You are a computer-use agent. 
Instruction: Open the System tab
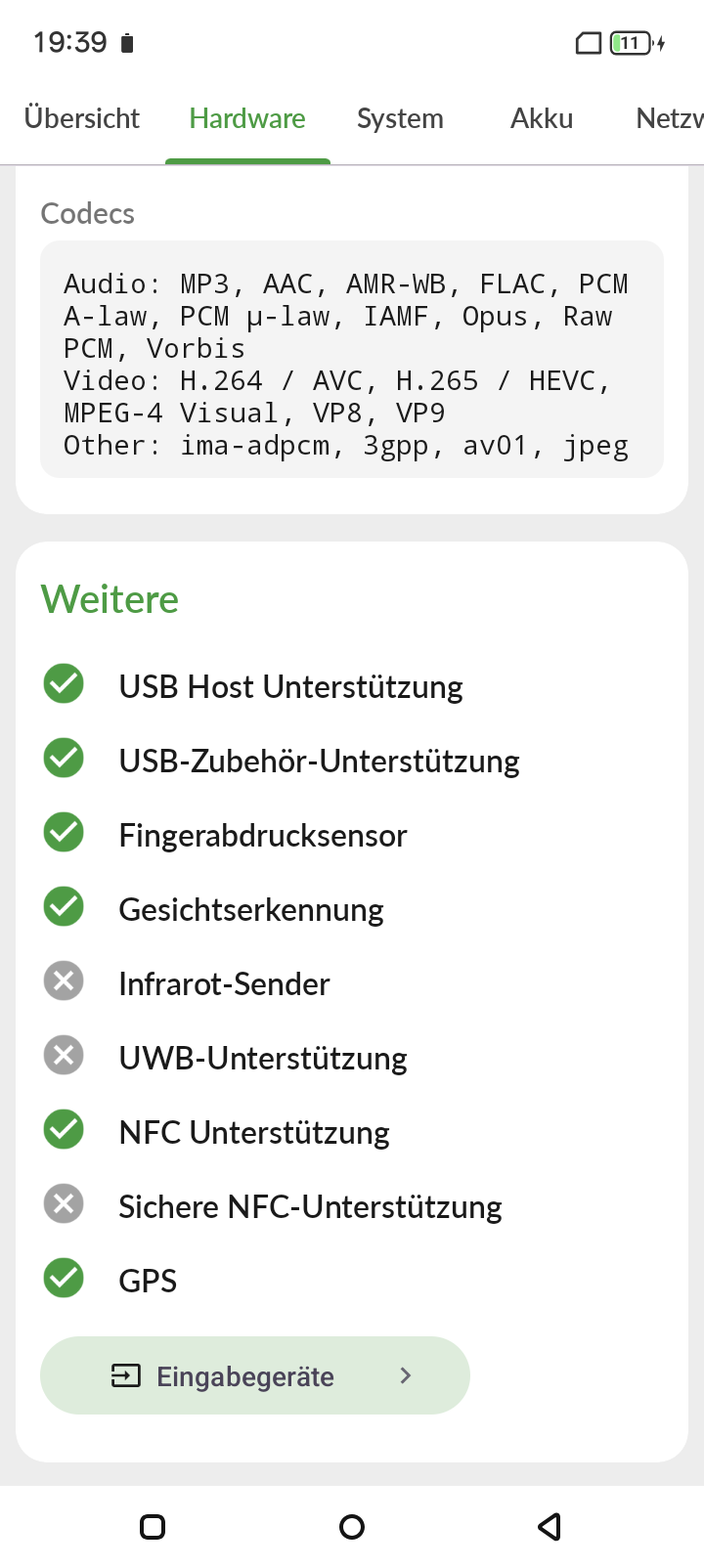[x=400, y=119]
